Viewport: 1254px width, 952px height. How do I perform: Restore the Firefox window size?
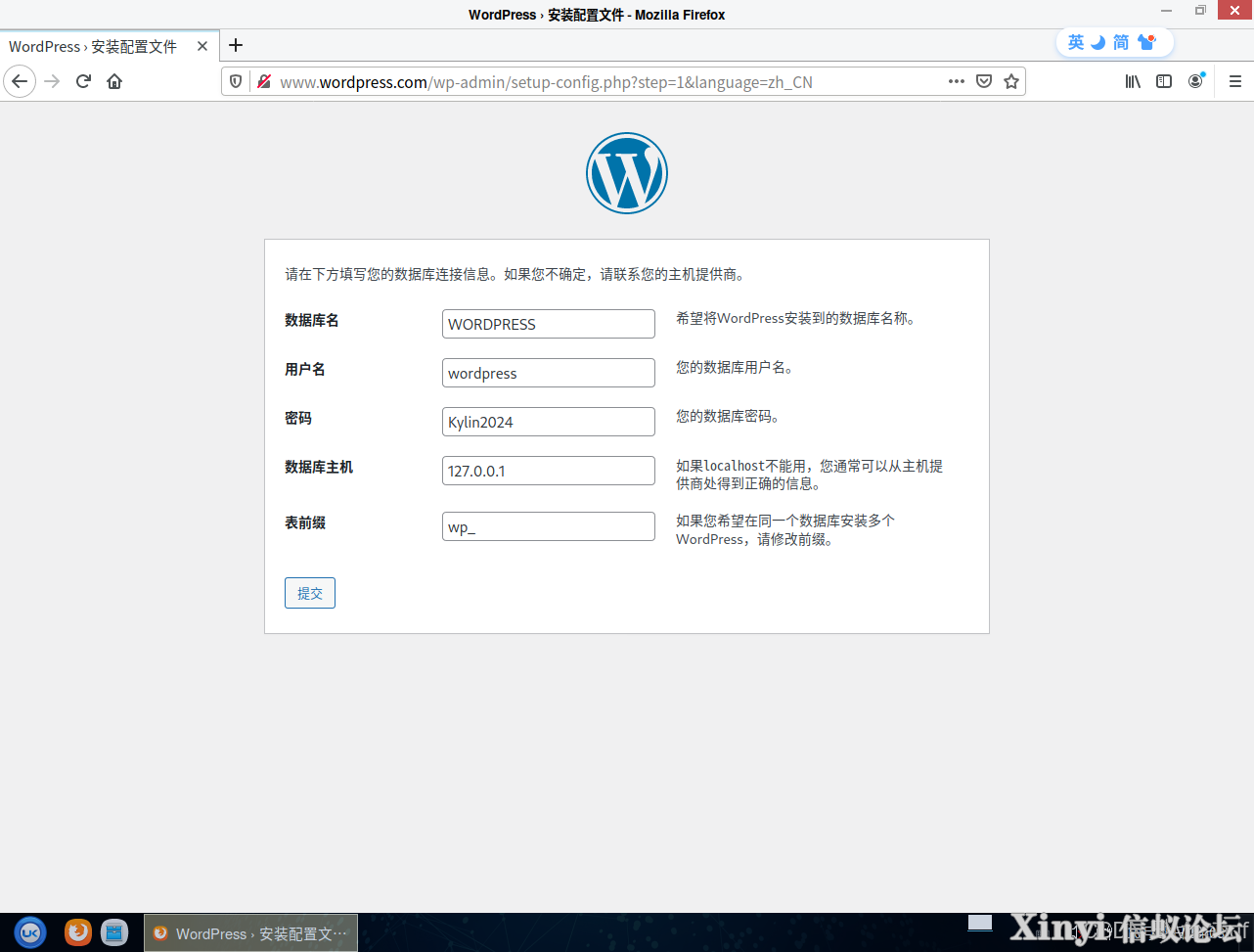pos(1200,11)
